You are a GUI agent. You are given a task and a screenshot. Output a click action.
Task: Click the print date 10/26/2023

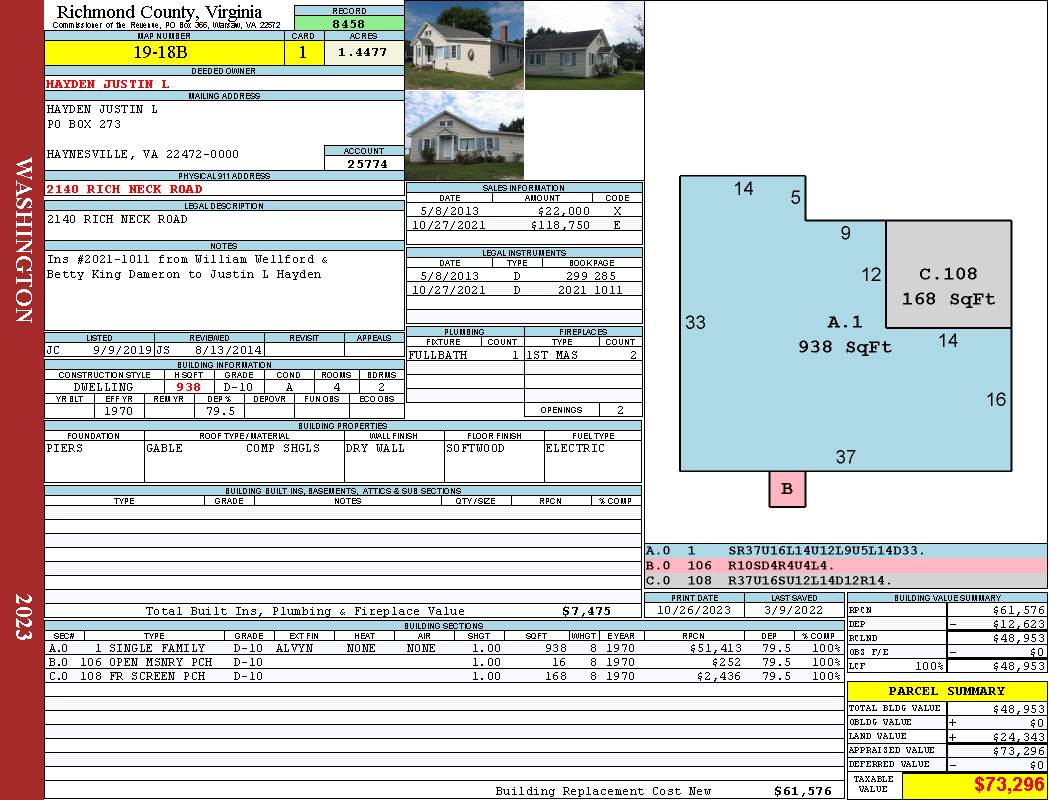(694, 610)
